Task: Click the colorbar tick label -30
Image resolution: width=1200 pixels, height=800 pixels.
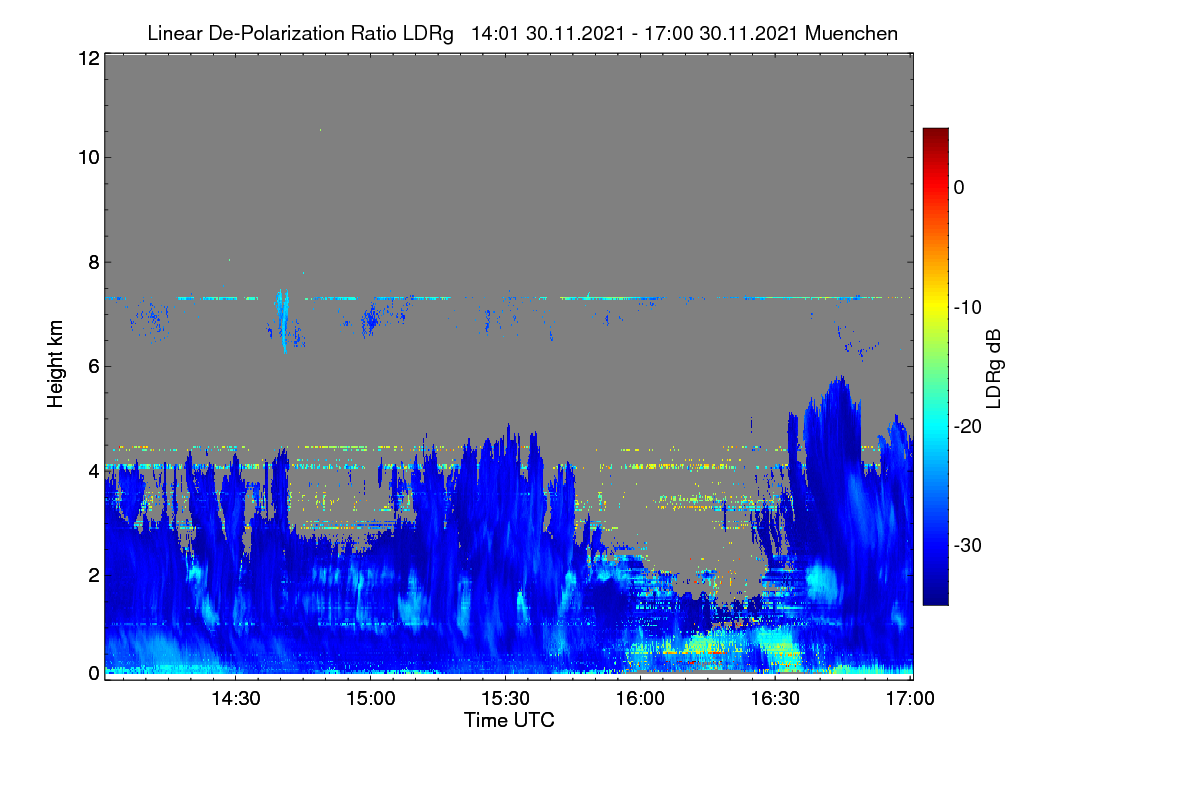Action: 970,545
